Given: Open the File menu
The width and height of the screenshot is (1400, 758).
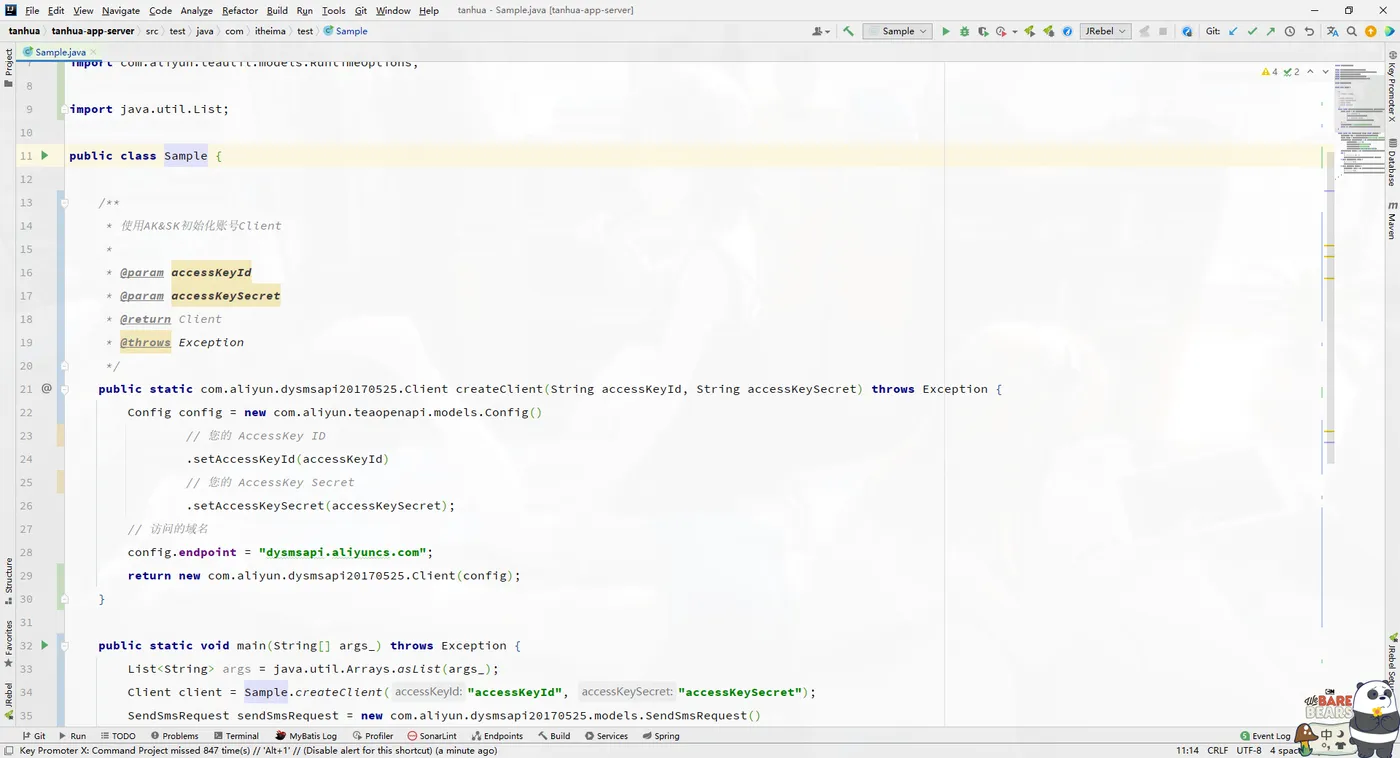Looking at the screenshot, I should coord(32,10).
